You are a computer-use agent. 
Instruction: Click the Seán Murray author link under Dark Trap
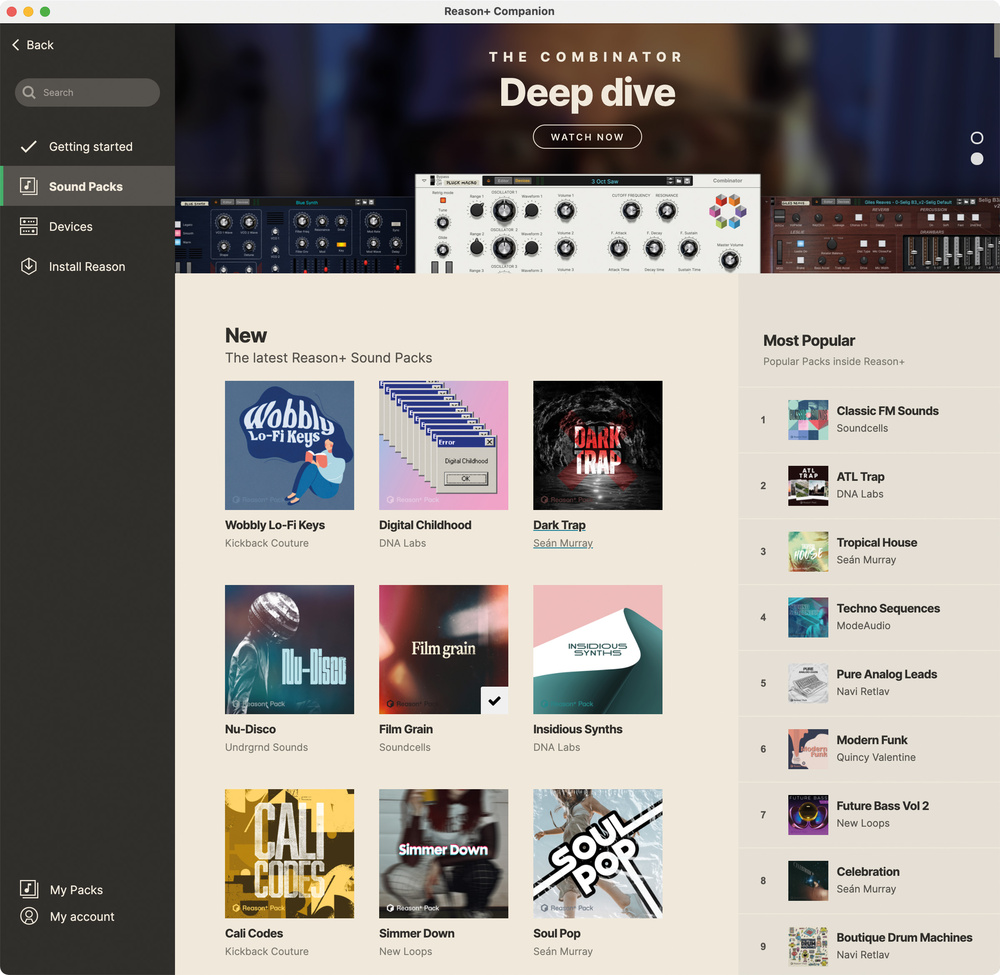tap(563, 543)
